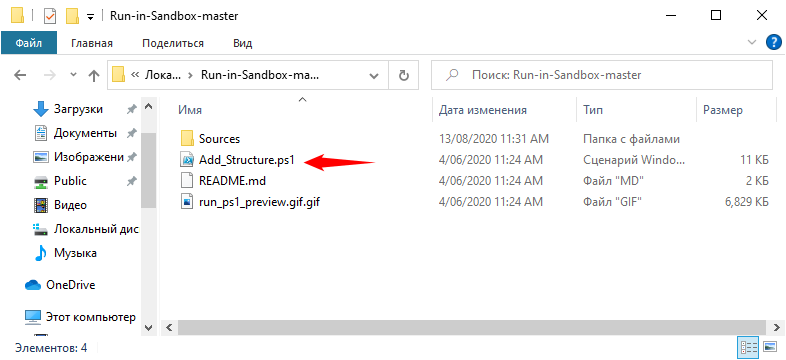Open the breadcrumb arrow after Лока...
Screen dimensions: 786x360
(190, 75)
